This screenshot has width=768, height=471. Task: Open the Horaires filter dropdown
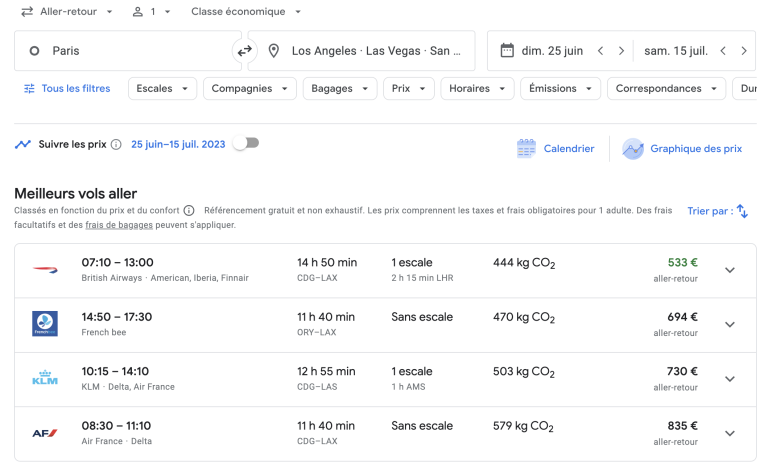click(x=478, y=89)
